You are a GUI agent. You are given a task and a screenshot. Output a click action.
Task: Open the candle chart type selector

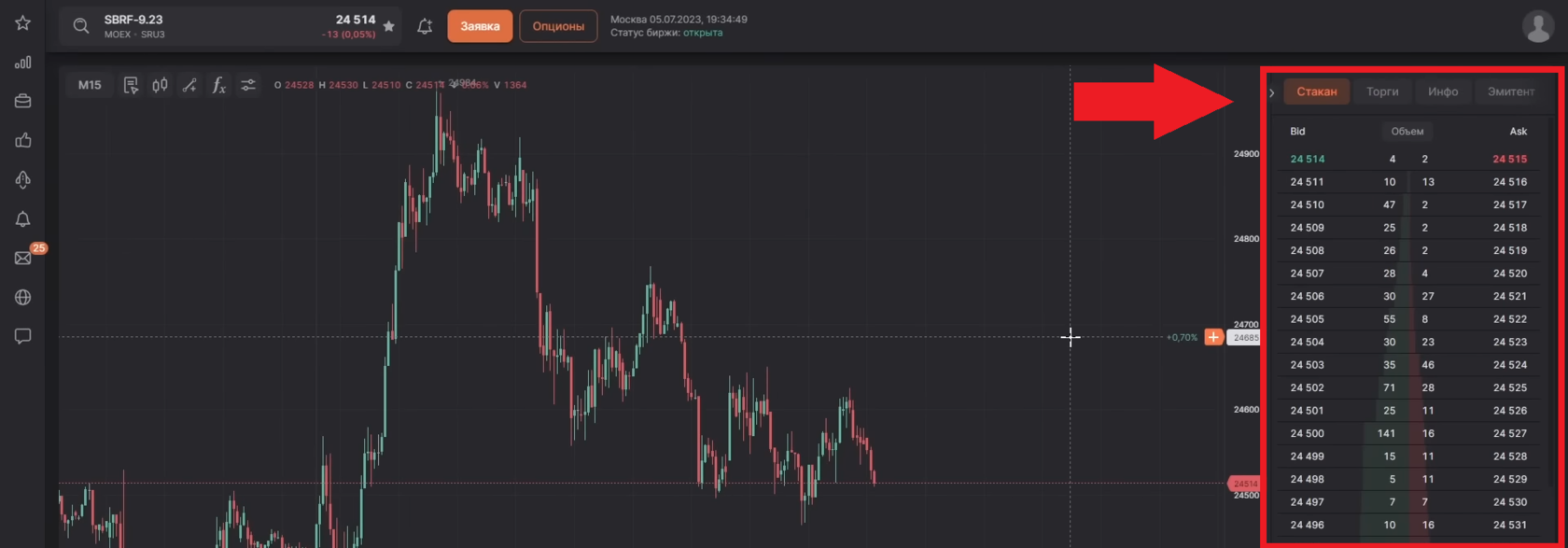[159, 84]
